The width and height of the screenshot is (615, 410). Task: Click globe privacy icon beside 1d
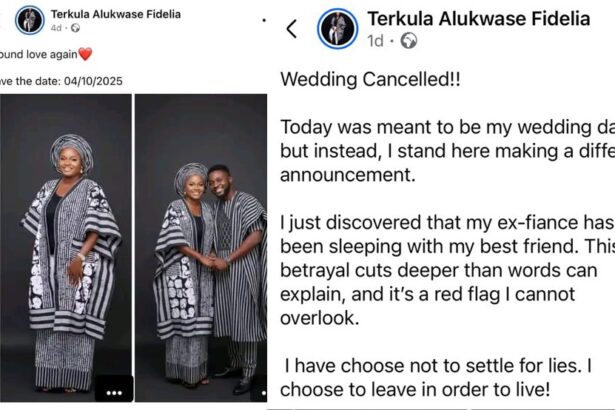409,41
